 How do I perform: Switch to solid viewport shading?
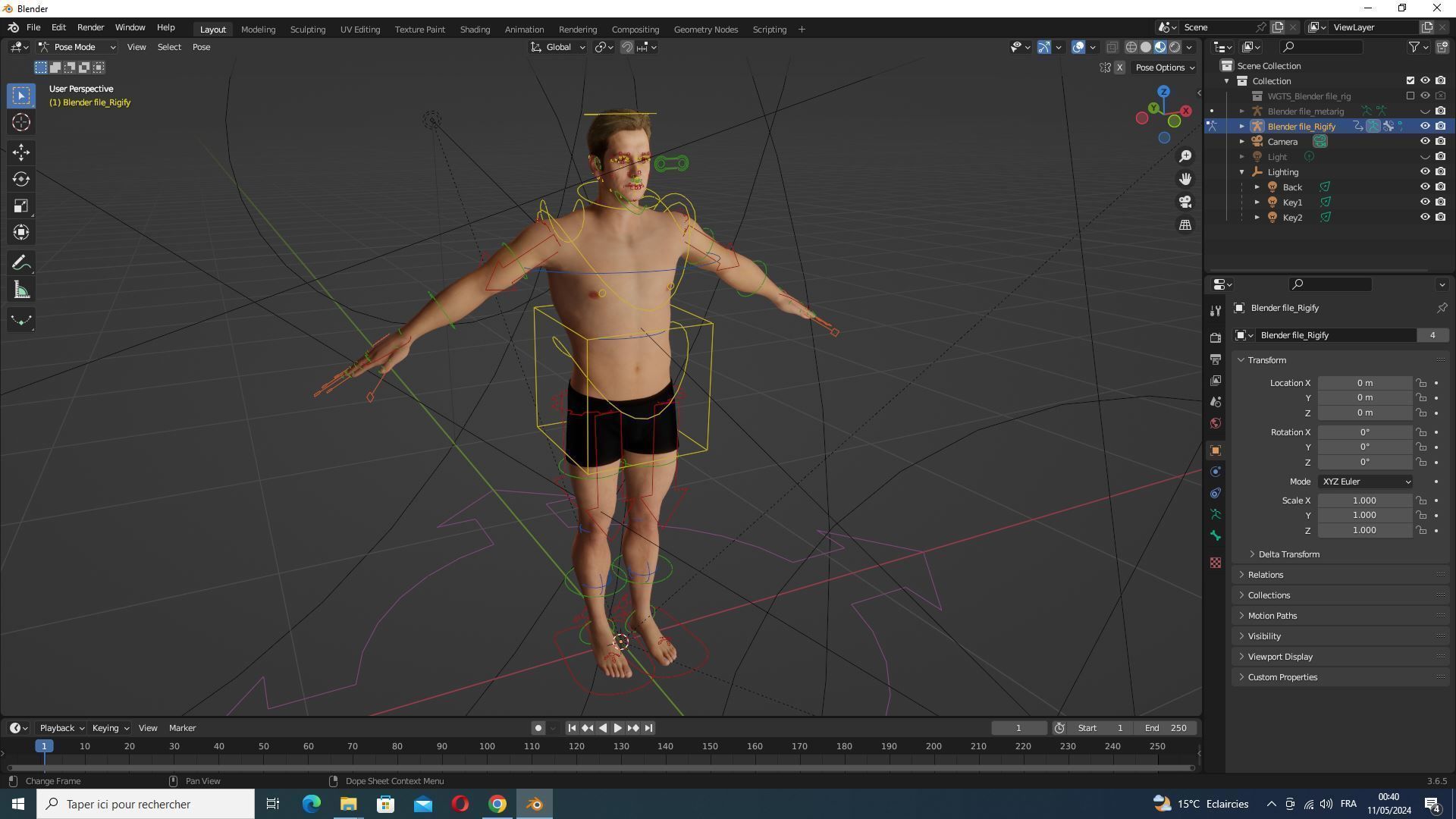click(1146, 47)
